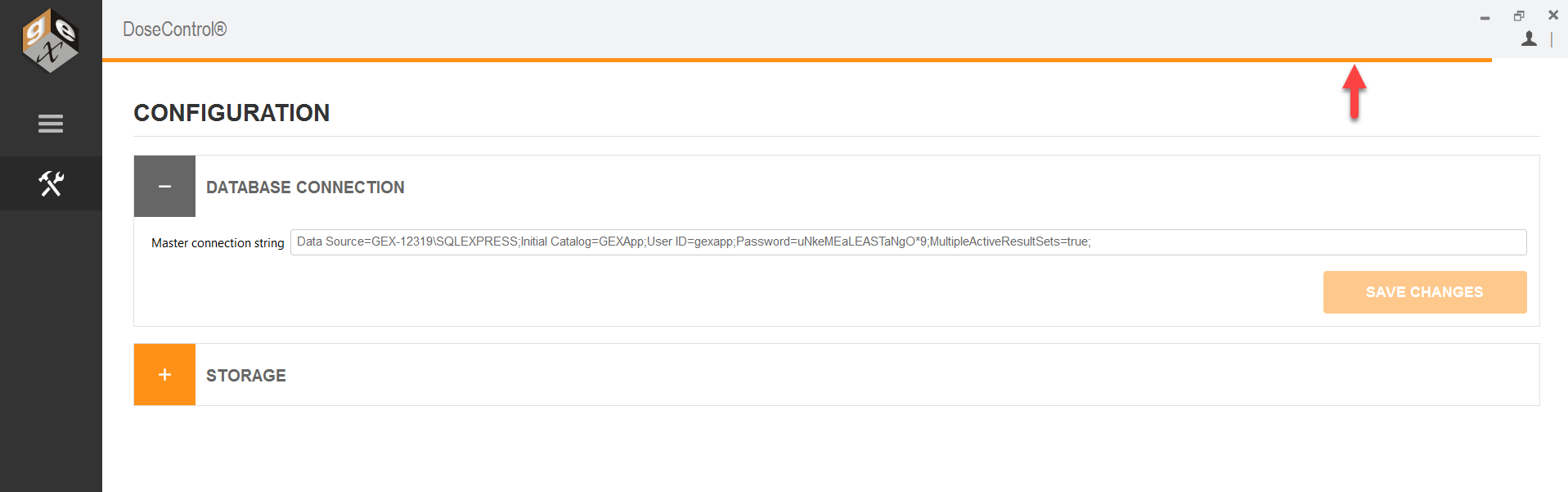Save changes to the connection string
Viewport: 1568px width, 492px height.
[1425, 292]
